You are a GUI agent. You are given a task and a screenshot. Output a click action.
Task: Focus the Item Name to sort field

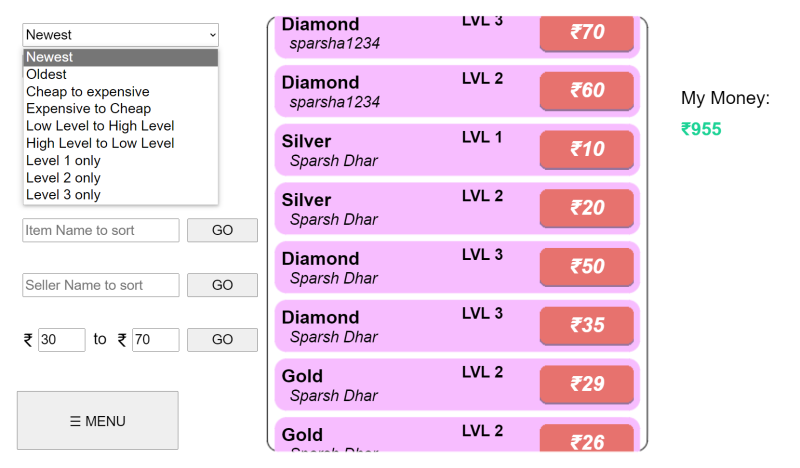point(101,230)
